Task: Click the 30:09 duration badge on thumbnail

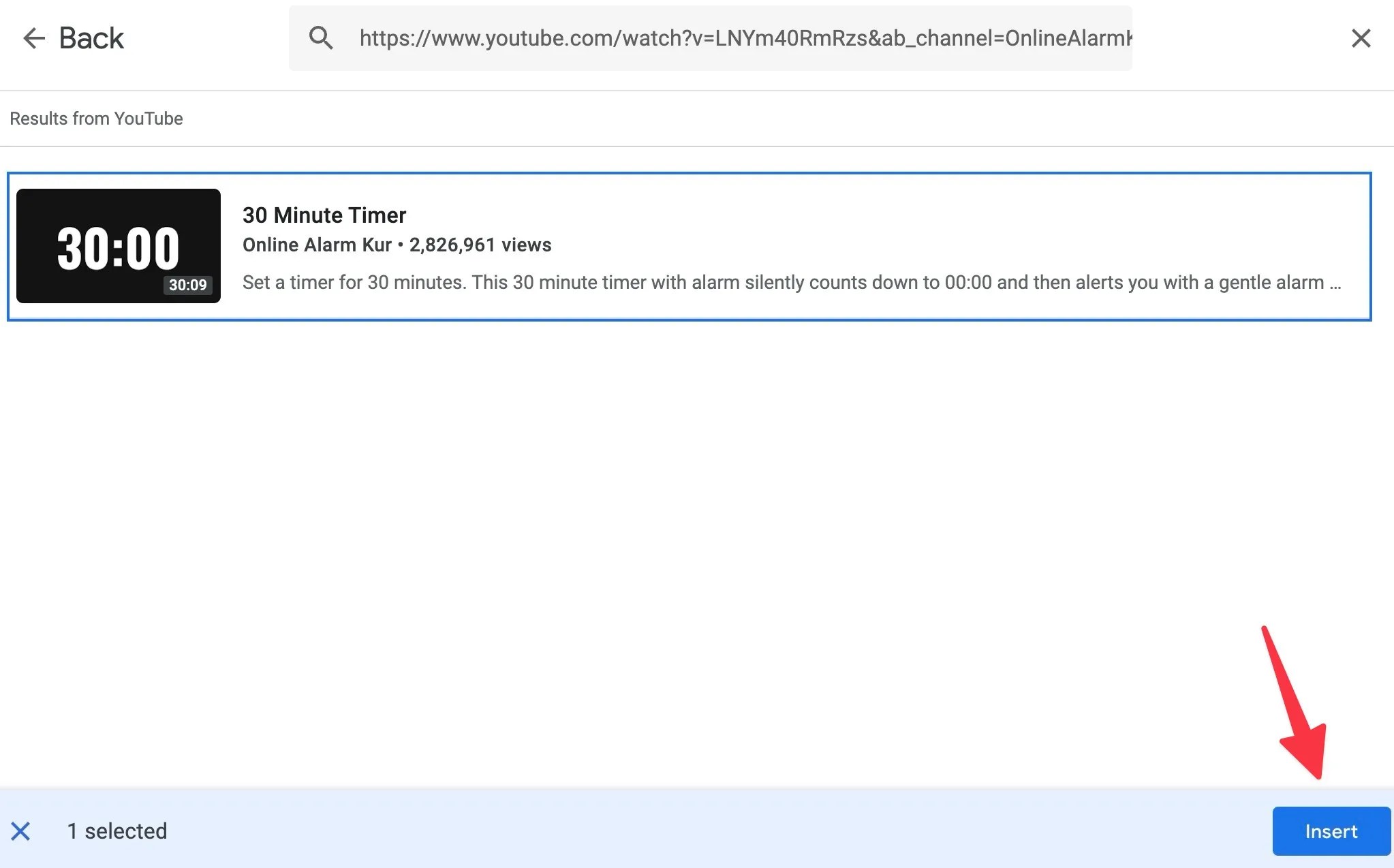Action: [188, 285]
